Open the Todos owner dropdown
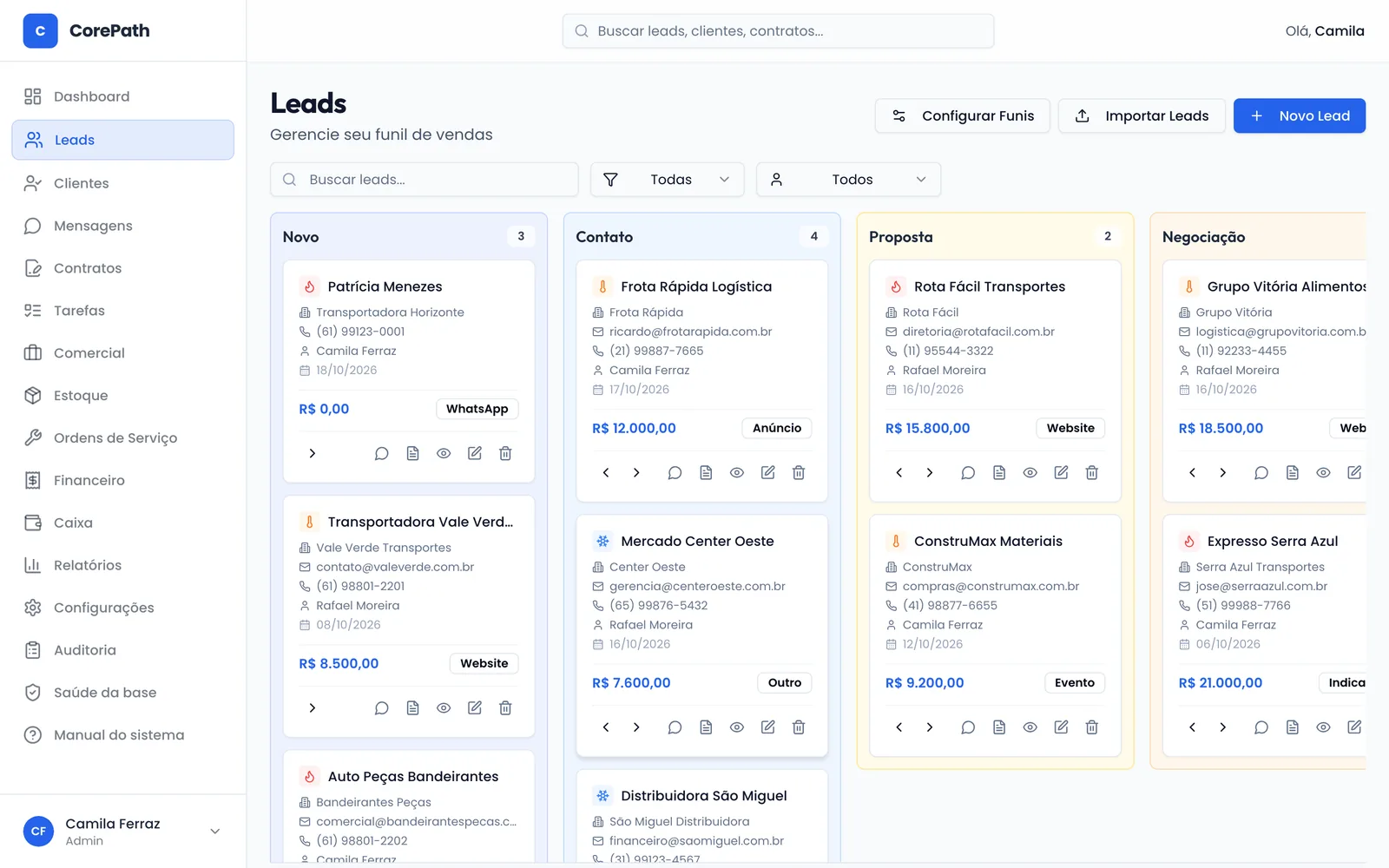This screenshot has height=868, width=1389. 849,180
